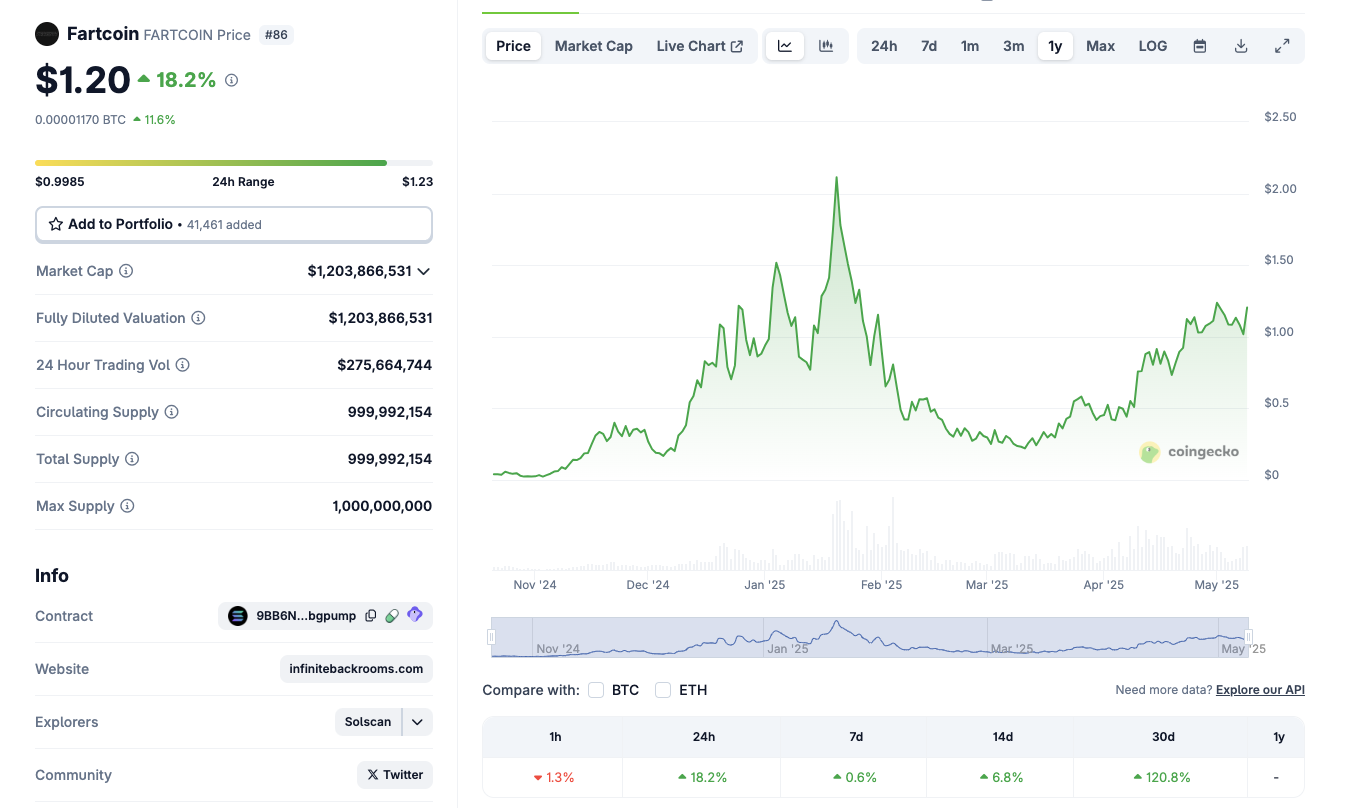This screenshot has height=808, width=1348.
Task: Select the 1m time range
Action: tap(970, 46)
